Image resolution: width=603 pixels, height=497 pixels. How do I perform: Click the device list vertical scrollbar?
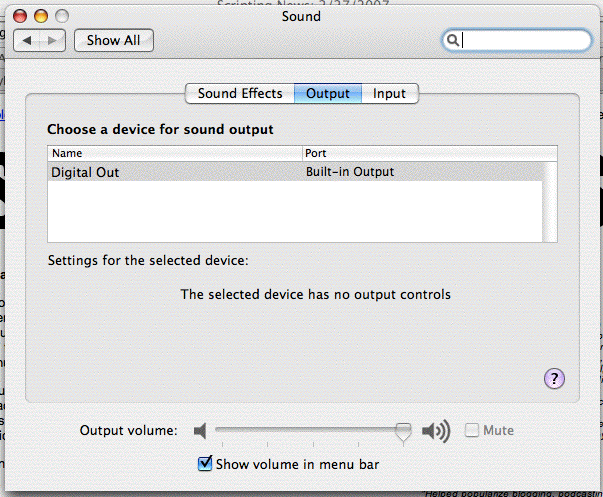tap(550, 200)
